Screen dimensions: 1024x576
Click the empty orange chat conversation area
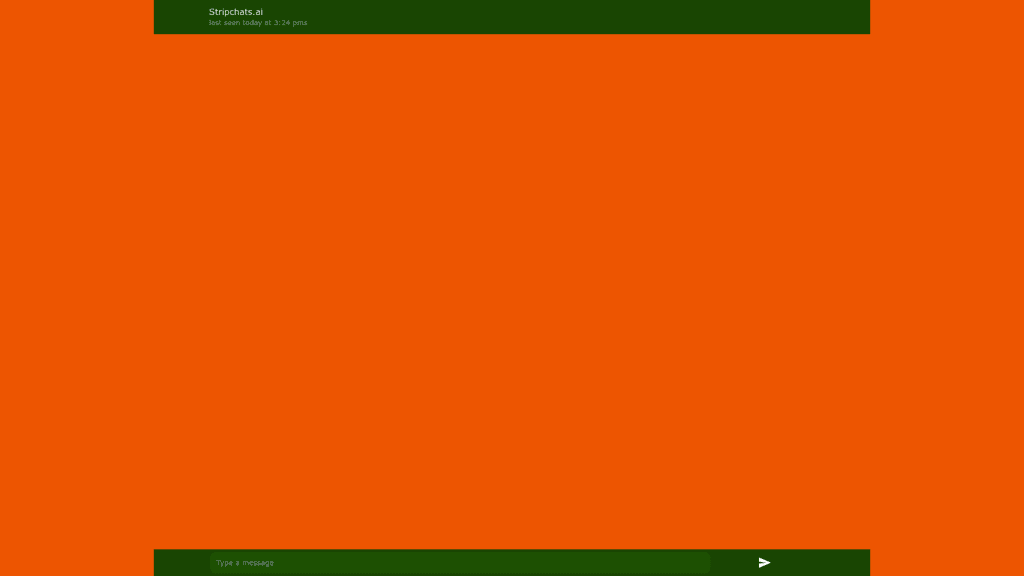point(512,290)
